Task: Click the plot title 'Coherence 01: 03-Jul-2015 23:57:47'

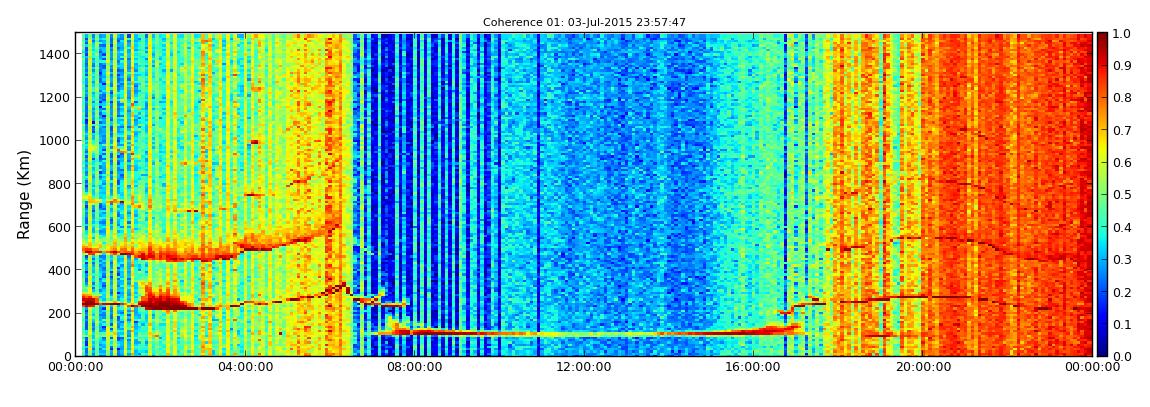Action: [584, 23]
